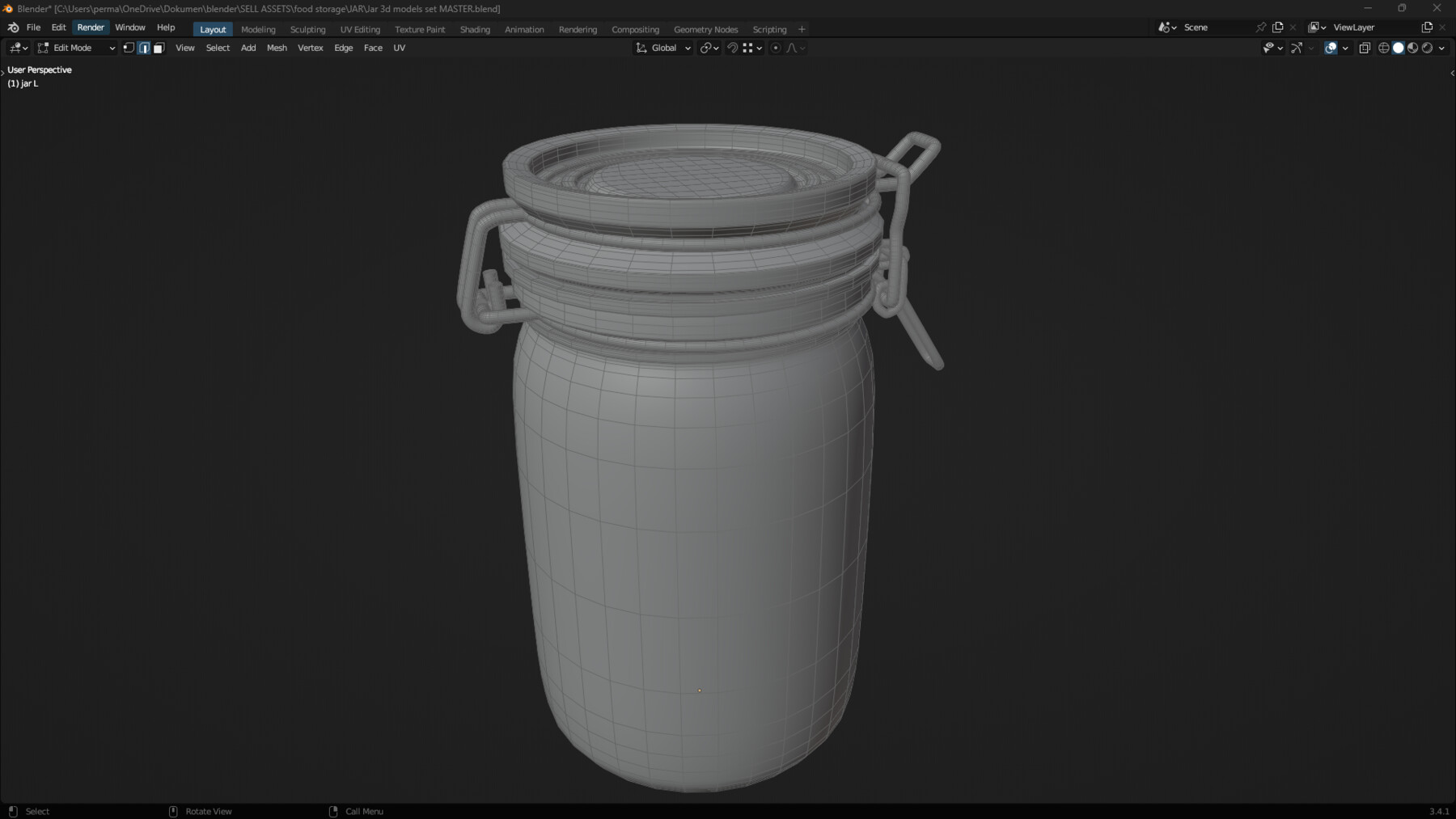Image resolution: width=1456 pixels, height=819 pixels.
Task: Toggle Show Overlays in the viewport
Action: [1330, 48]
